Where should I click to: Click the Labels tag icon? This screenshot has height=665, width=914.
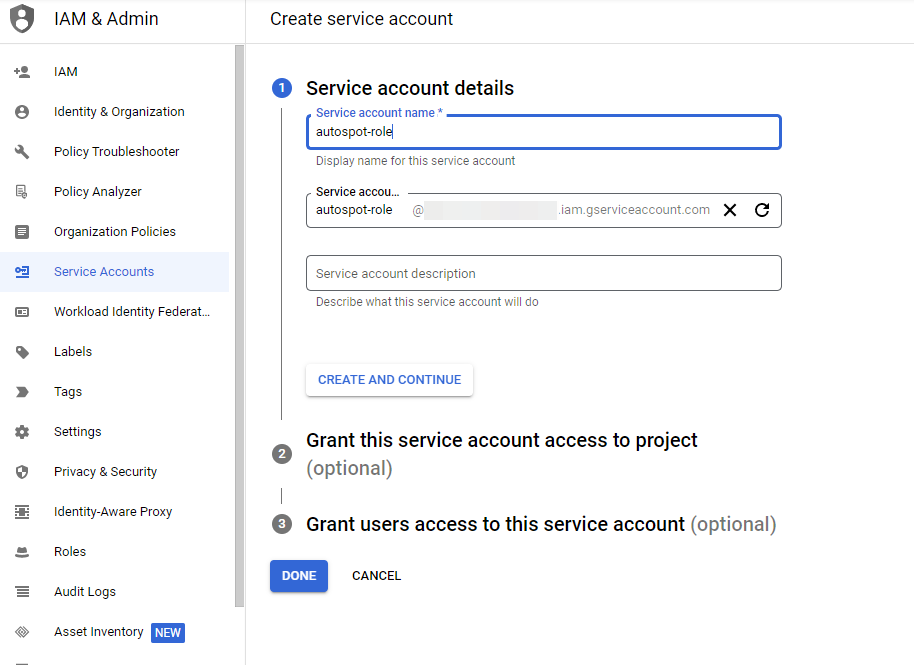(22, 352)
